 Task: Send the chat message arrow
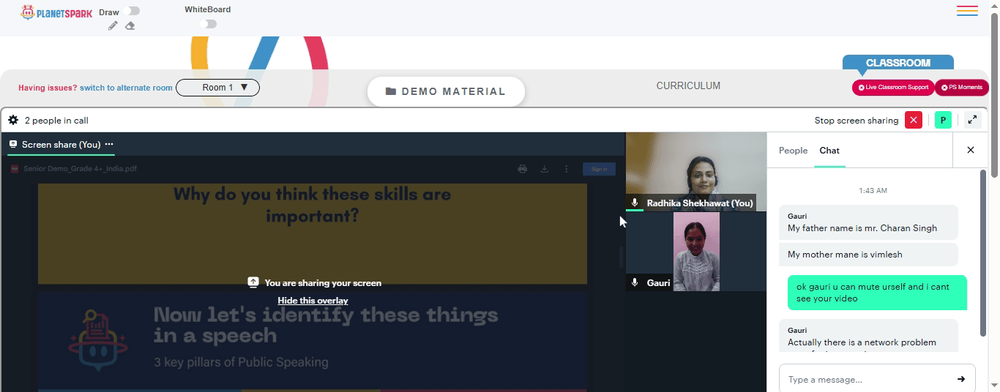click(x=961, y=379)
